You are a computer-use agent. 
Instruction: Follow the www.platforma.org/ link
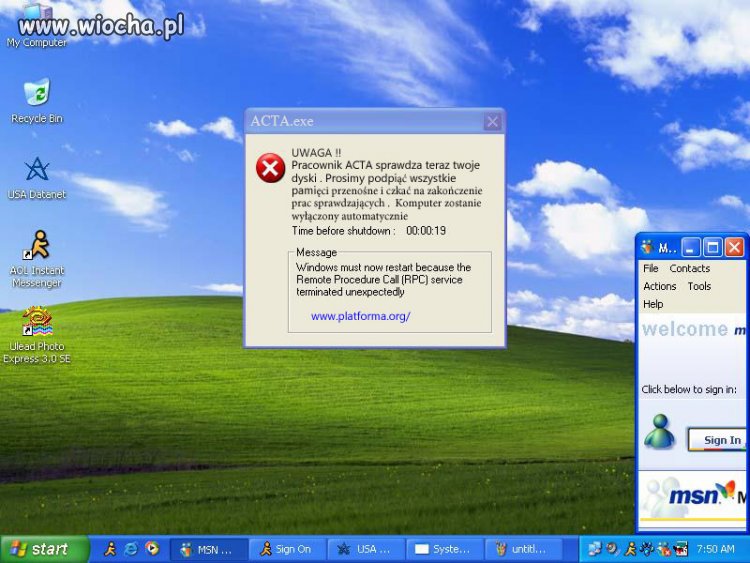pos(361,316)
